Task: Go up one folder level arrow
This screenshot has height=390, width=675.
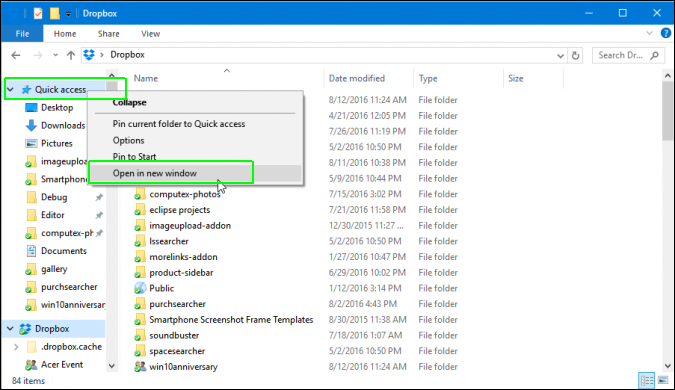Action: (x=71, y=55)
